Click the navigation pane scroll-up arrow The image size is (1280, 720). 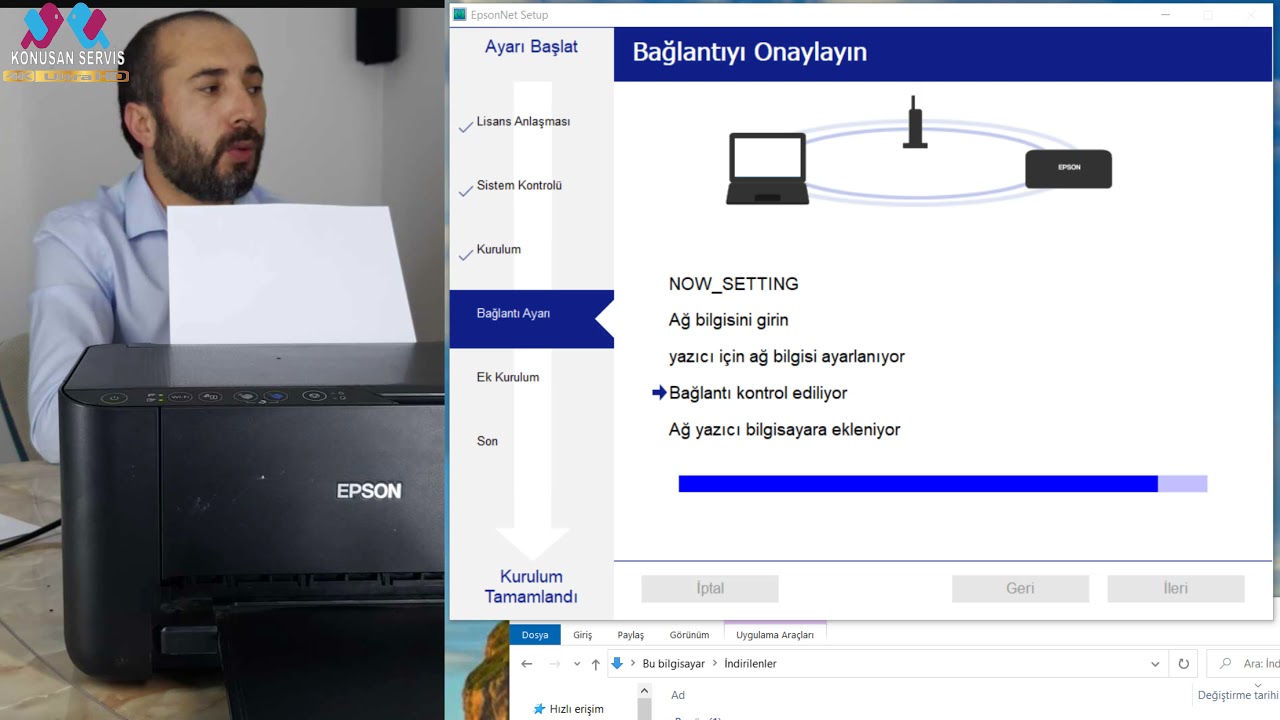click(x=644, y=691)
